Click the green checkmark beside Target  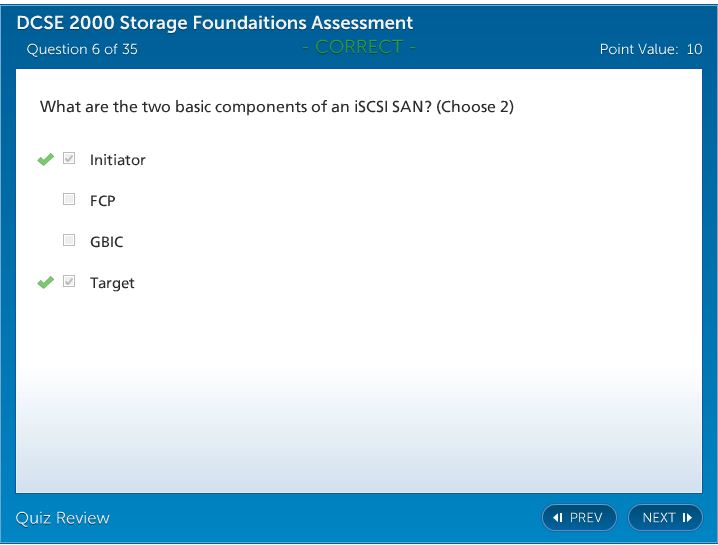coord(44,283)
